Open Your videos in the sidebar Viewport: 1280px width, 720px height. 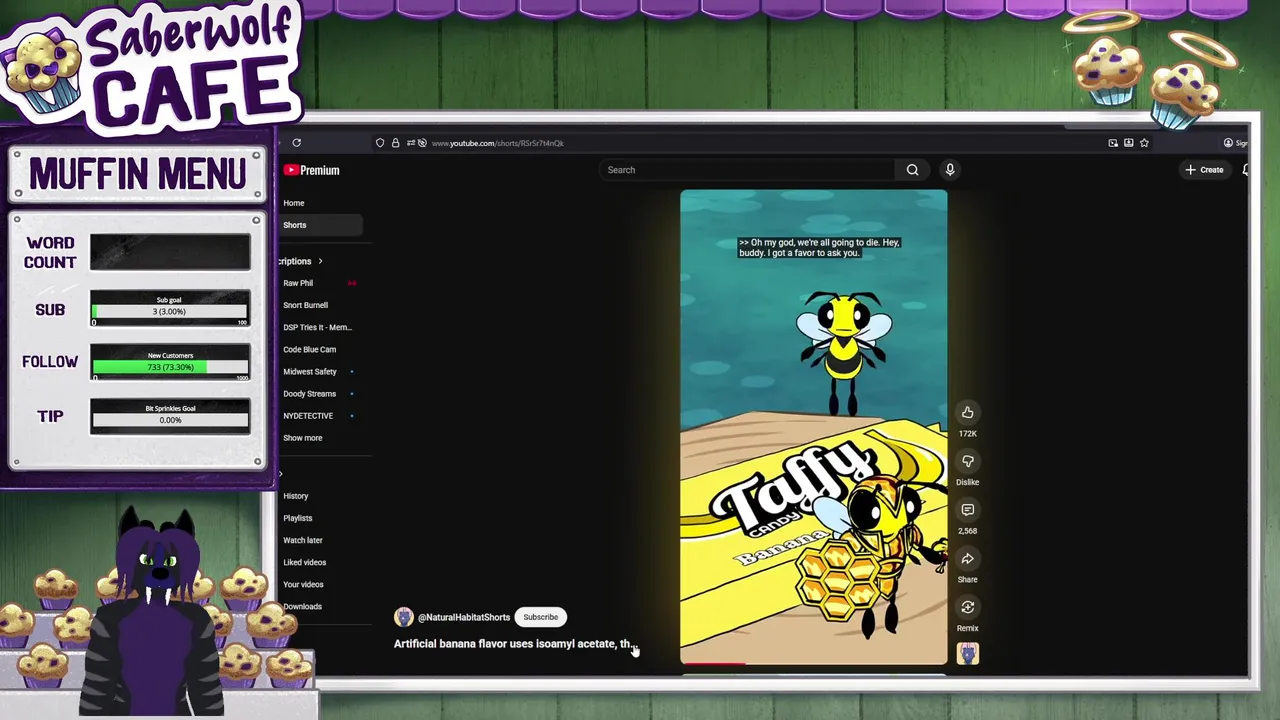[303, 584]
